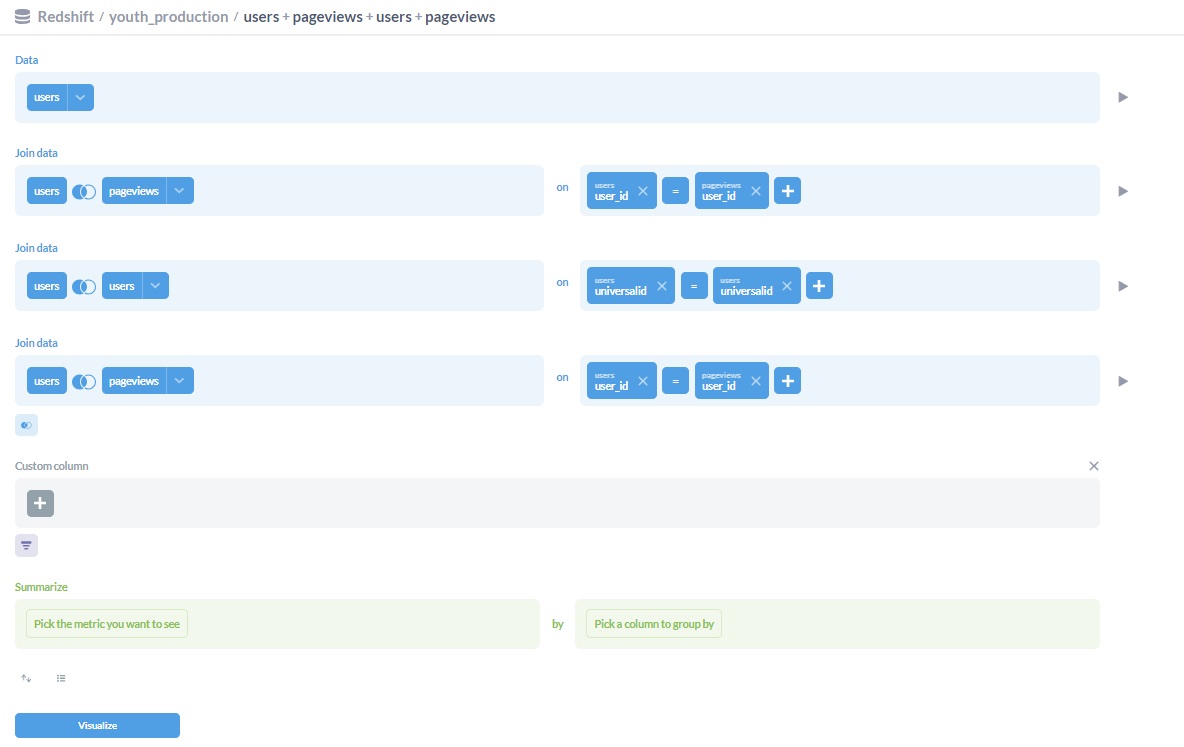Image resolution: width=1184 pixels, height=747 pixels.
Task: Add a row limit step
Action: coord(61,678)
